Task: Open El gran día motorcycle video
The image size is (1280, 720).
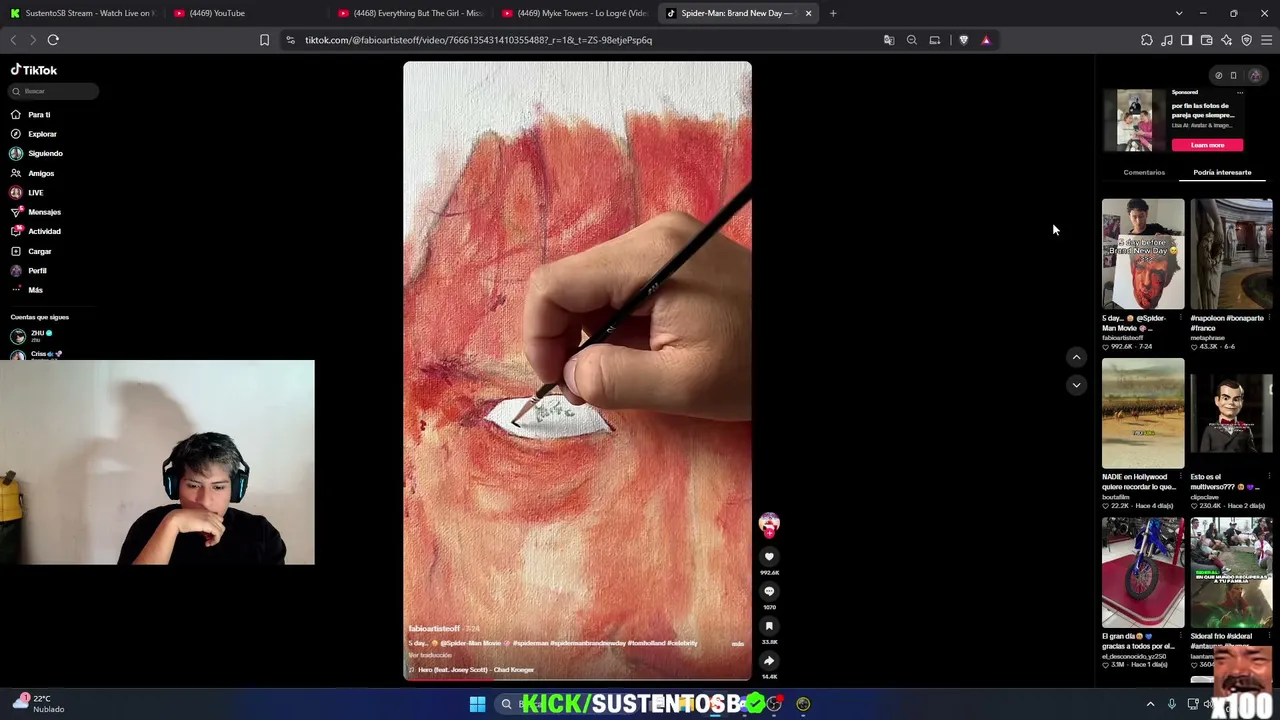Action: [x=1143, y=573]
